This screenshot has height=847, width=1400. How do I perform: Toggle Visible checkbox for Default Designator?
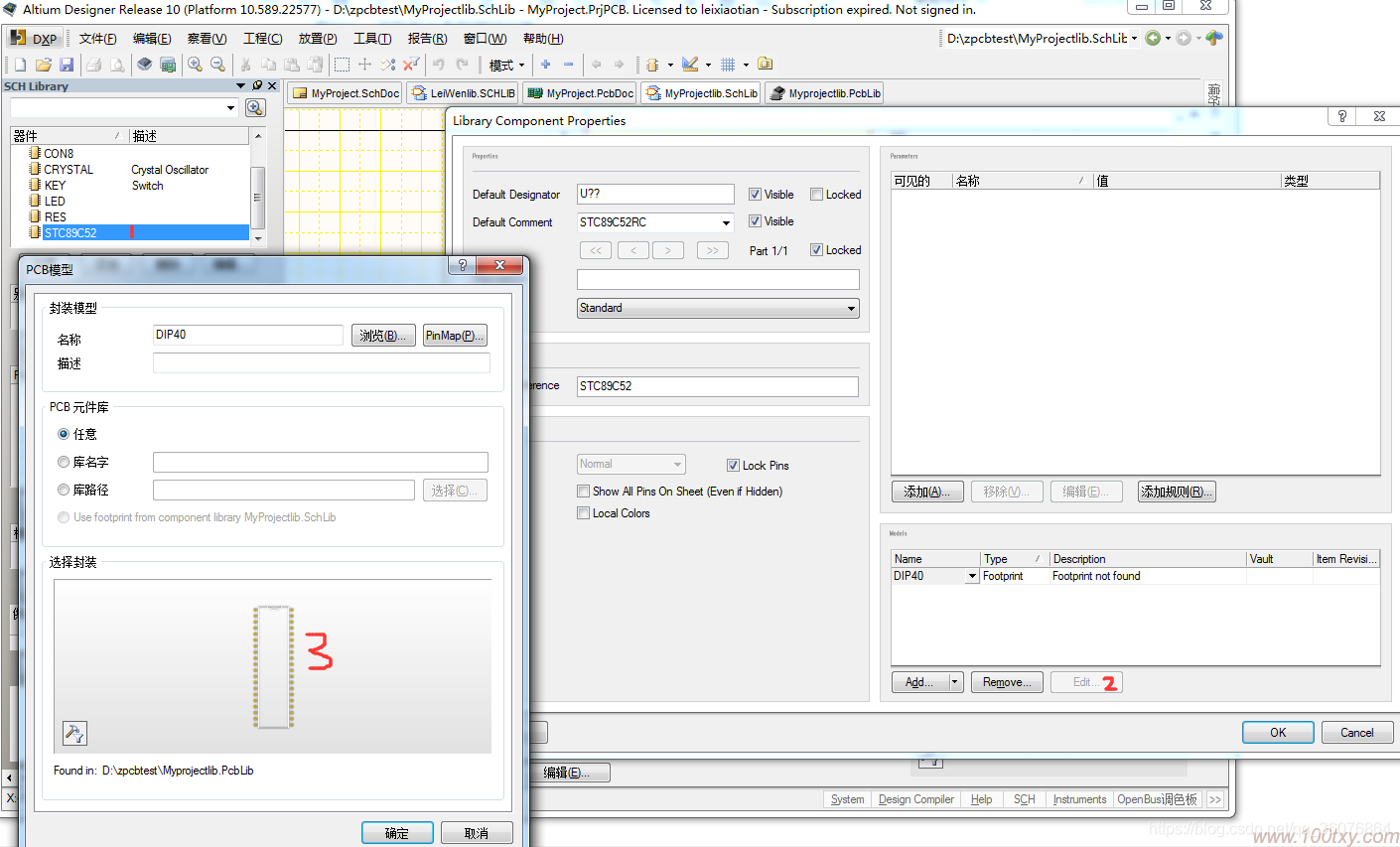[x=755, y=195]
